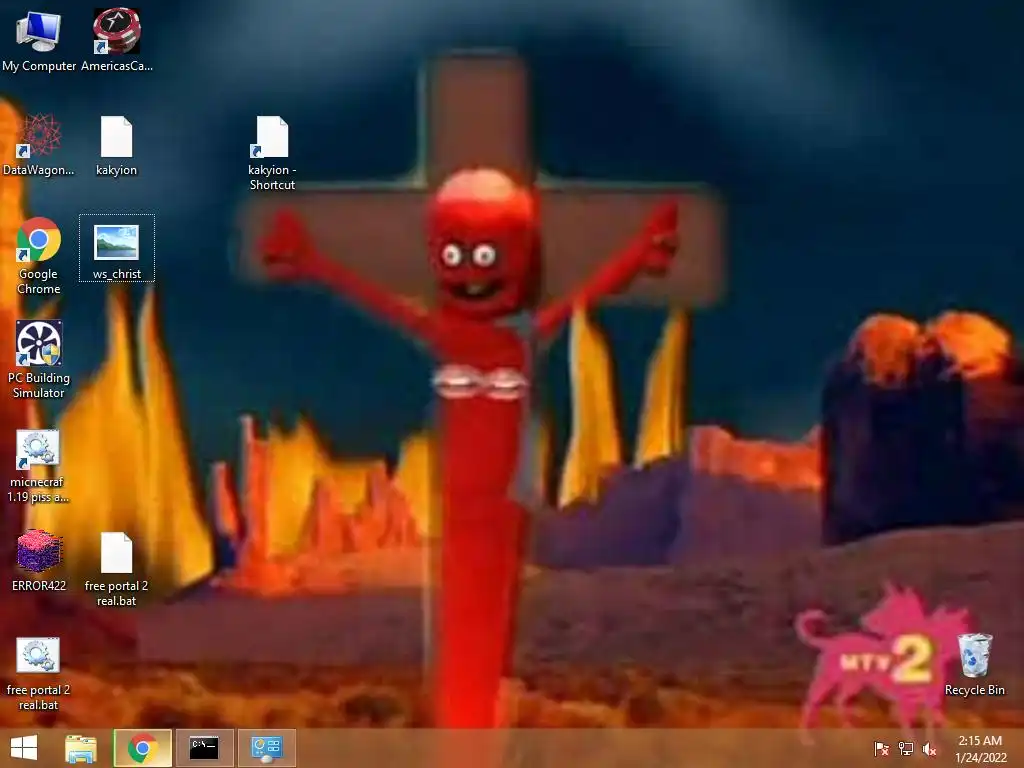1024x768 pixels.
Task: Select the kakyion - Shortcut icon
Action: tap(272, 153)
